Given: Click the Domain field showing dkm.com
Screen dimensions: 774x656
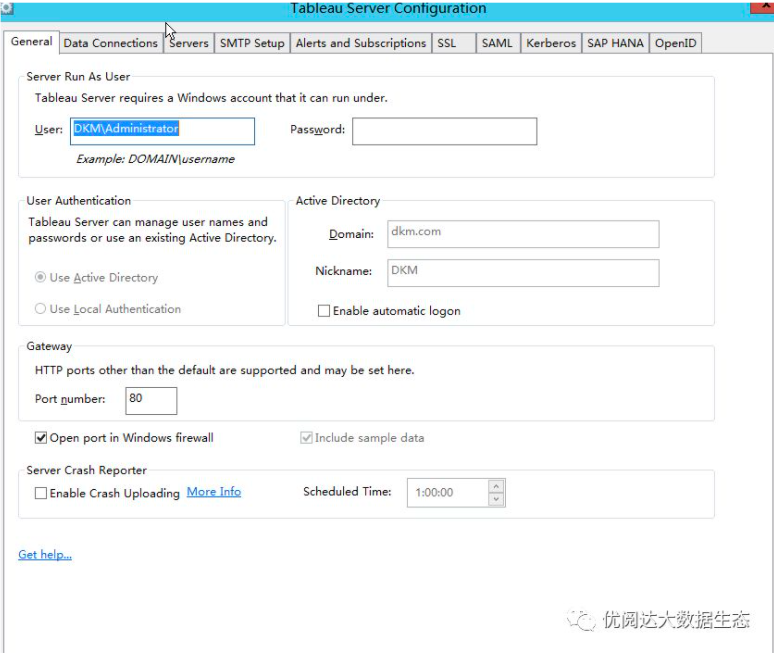Looking at the screenshot, I should (x=523, y=234).
